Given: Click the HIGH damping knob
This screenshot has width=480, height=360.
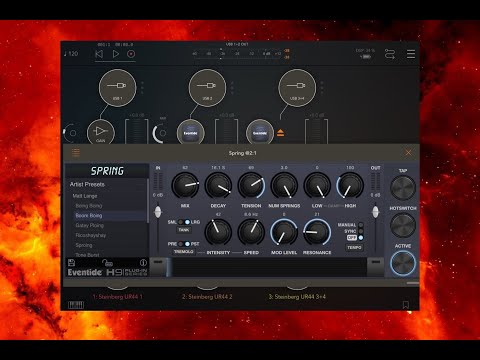Looking at the screenshot, I should [x=350, y=185].
